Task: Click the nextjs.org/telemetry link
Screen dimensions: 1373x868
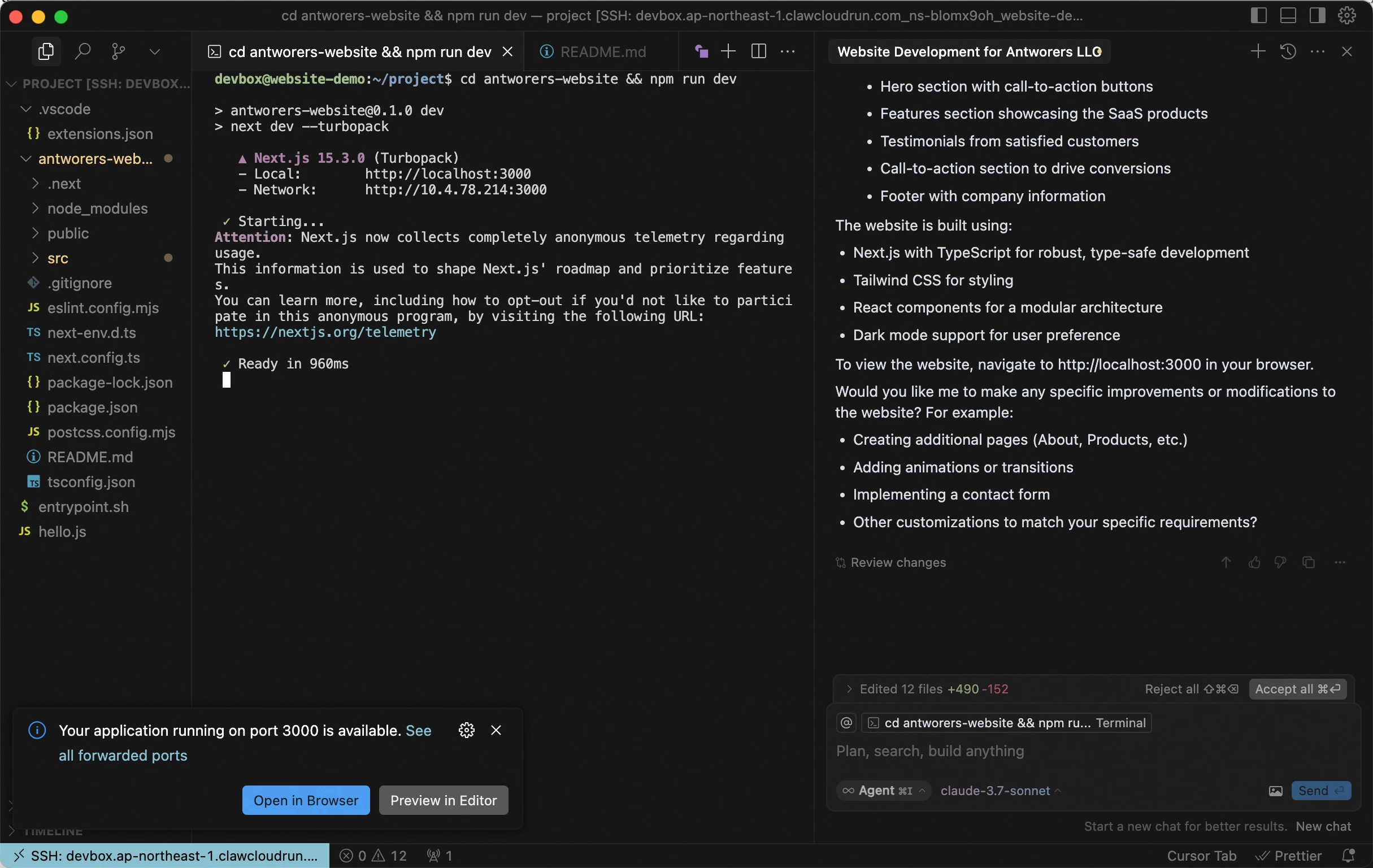Action: (325, 332)
